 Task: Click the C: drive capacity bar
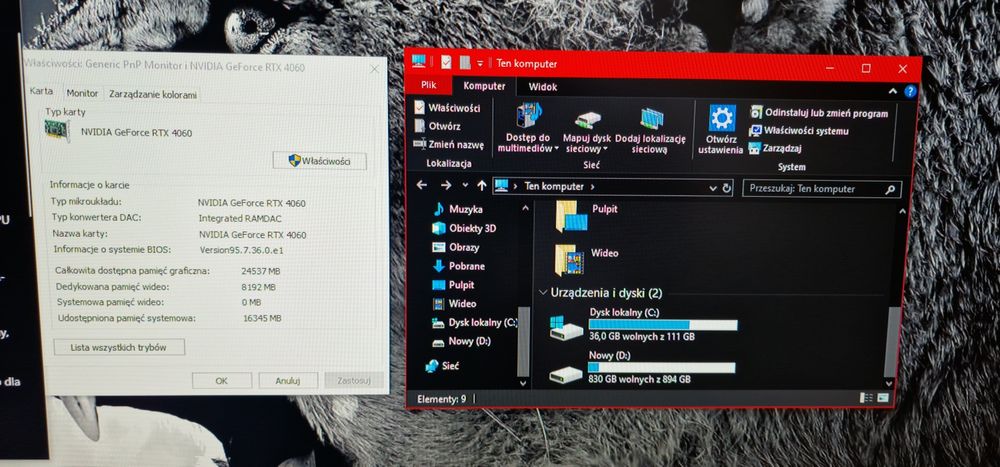[663, 325]
